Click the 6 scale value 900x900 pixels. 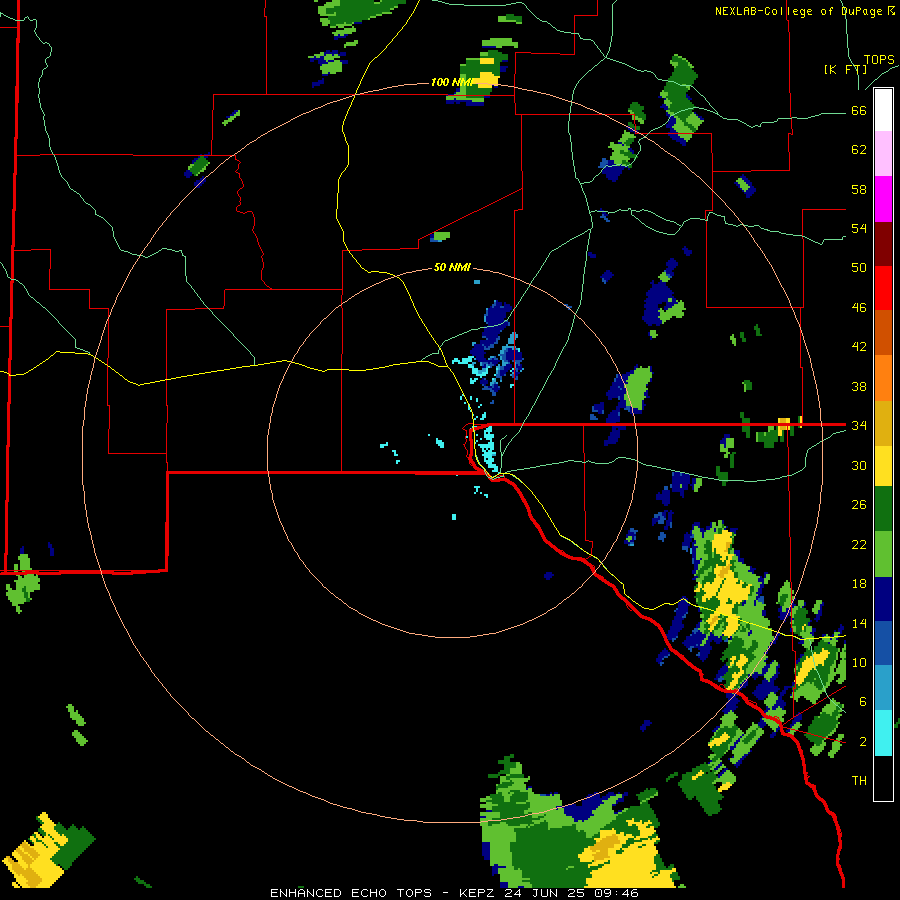click(x=863, y=701)
